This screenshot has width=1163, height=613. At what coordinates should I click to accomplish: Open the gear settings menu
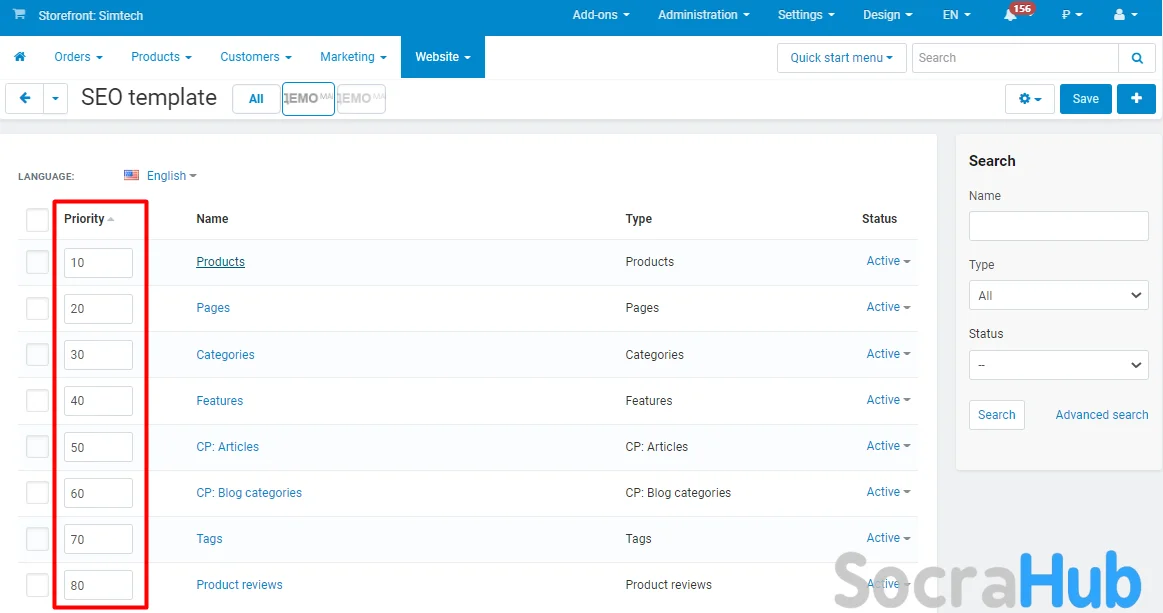1029,99
